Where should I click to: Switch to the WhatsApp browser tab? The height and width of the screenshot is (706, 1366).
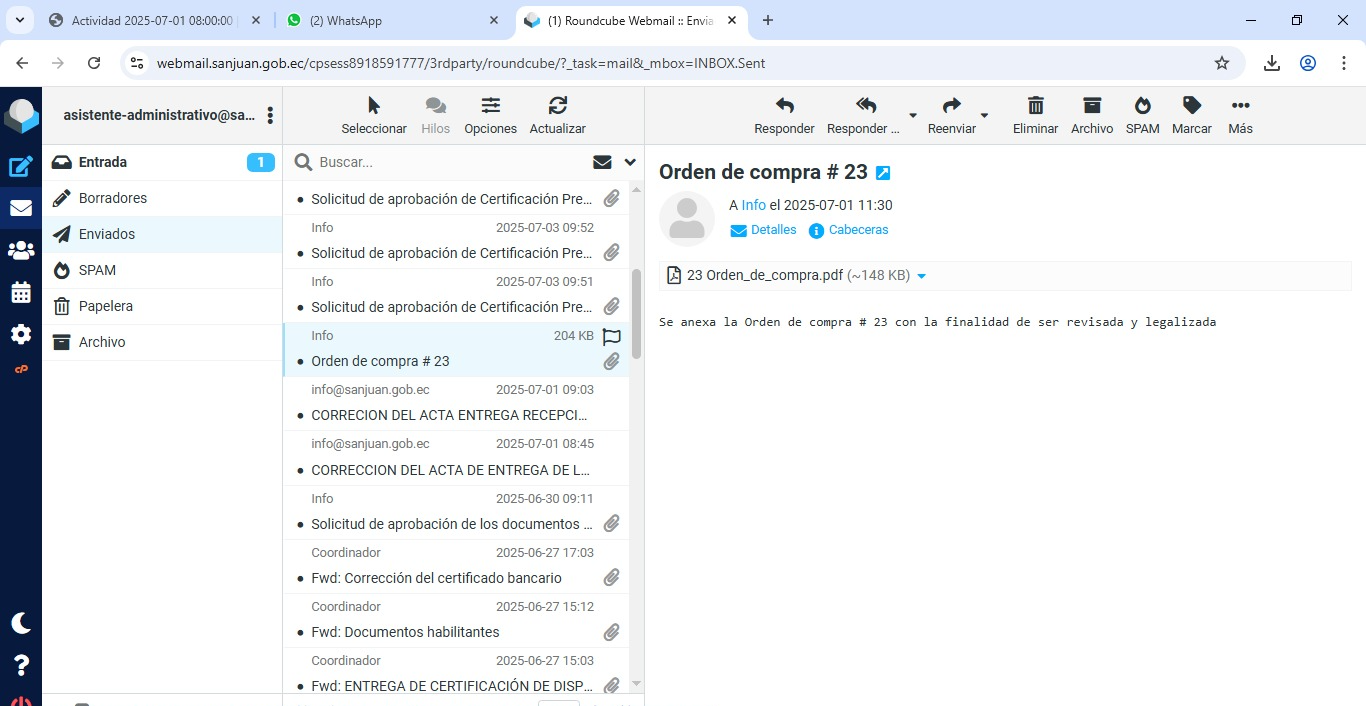pyautogui.click(x=392, y=20)
